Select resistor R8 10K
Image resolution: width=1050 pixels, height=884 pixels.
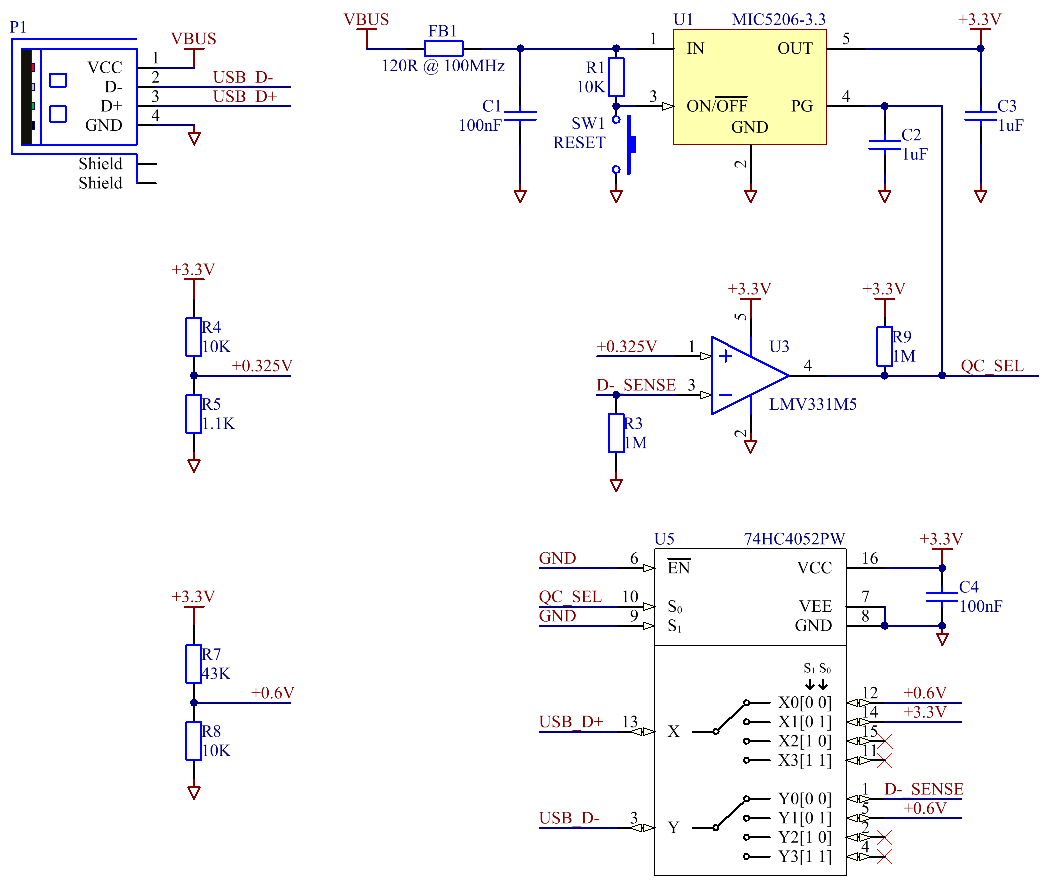[x=194, y=741]
